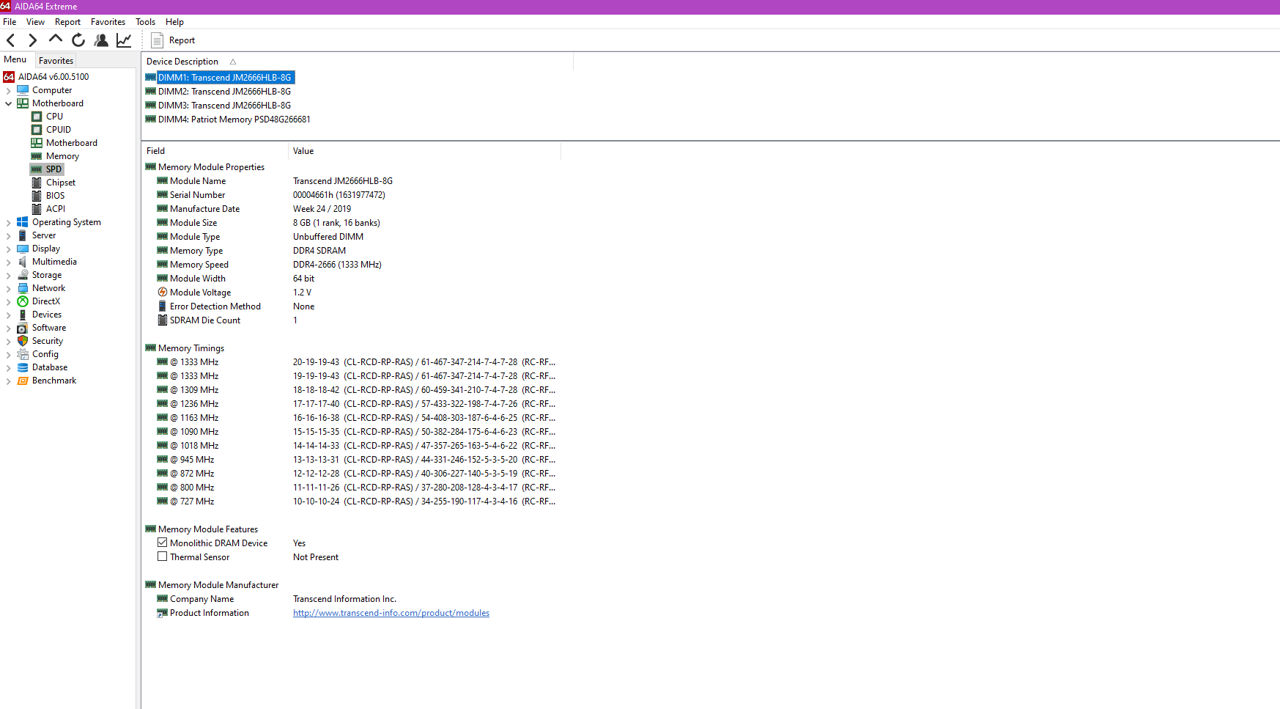Open the View menu
Viewport: 1280px width, 709px height.
[x=35, y=21]
